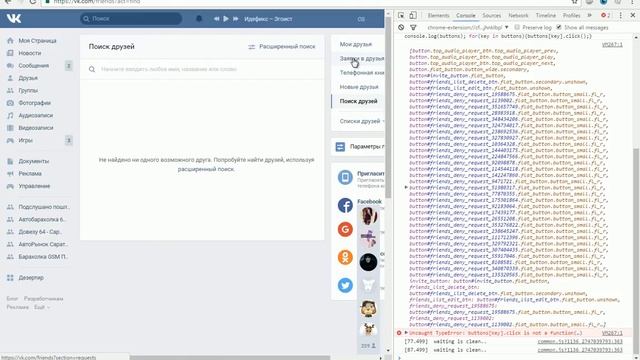Image resolution: width=640 pixels, height=360 pixels.
Task: Open Друзья in left sidebar
Action: point(28,78)
